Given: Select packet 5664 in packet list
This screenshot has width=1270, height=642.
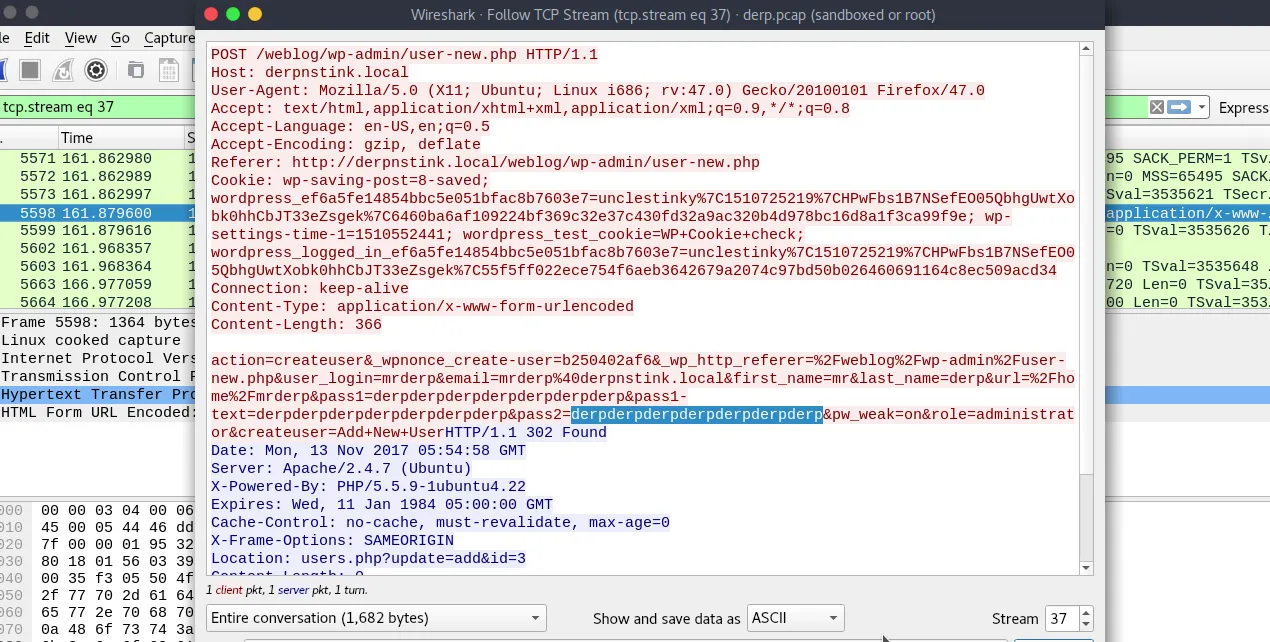Looking at the screenshot, I should point(98,303).
